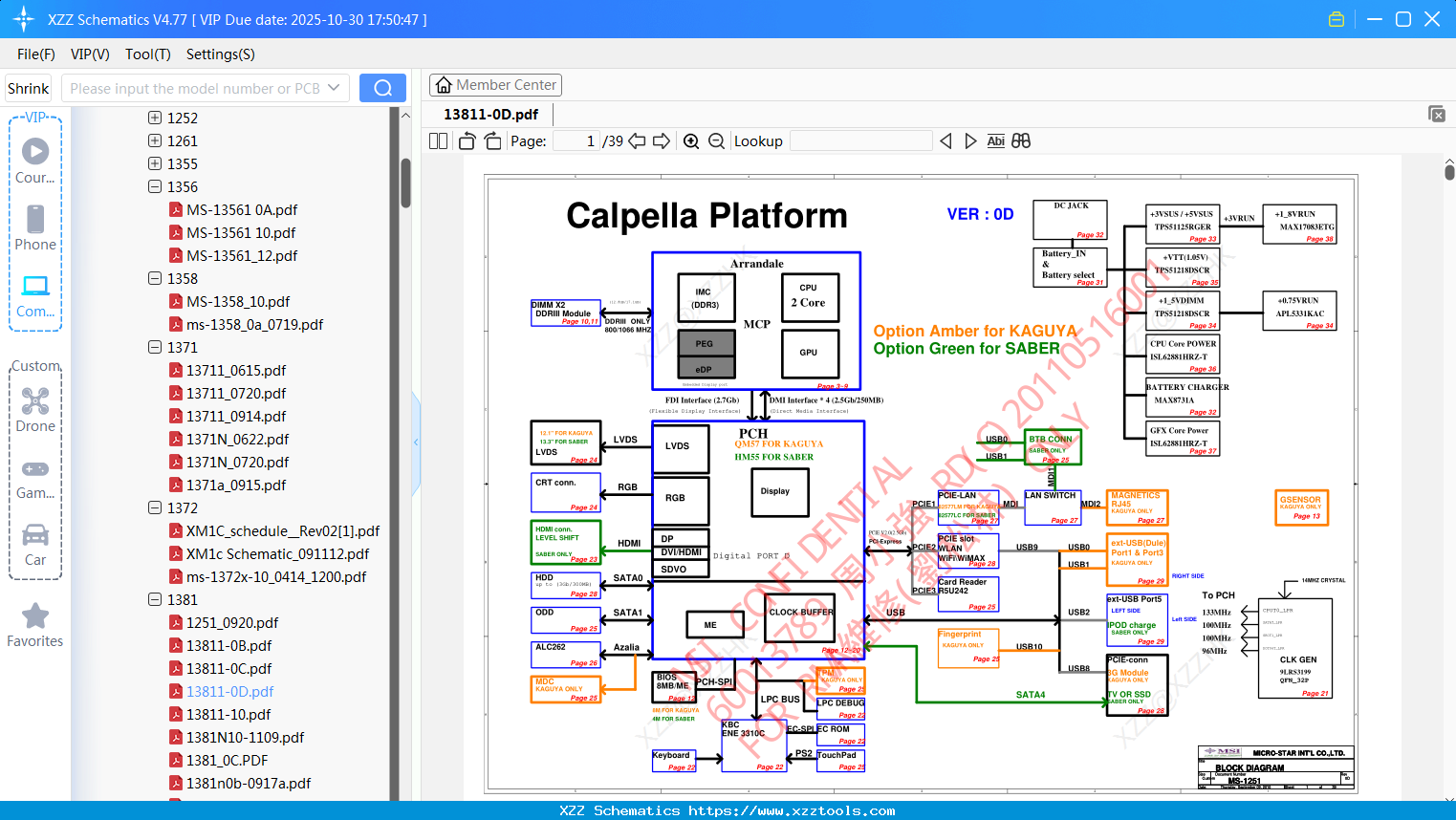Image resolution: width=1456 pixels, height=820 pixels.
Task: Click the PDF icon beside 13811-0D.pdf
Action: coord(176,691)
